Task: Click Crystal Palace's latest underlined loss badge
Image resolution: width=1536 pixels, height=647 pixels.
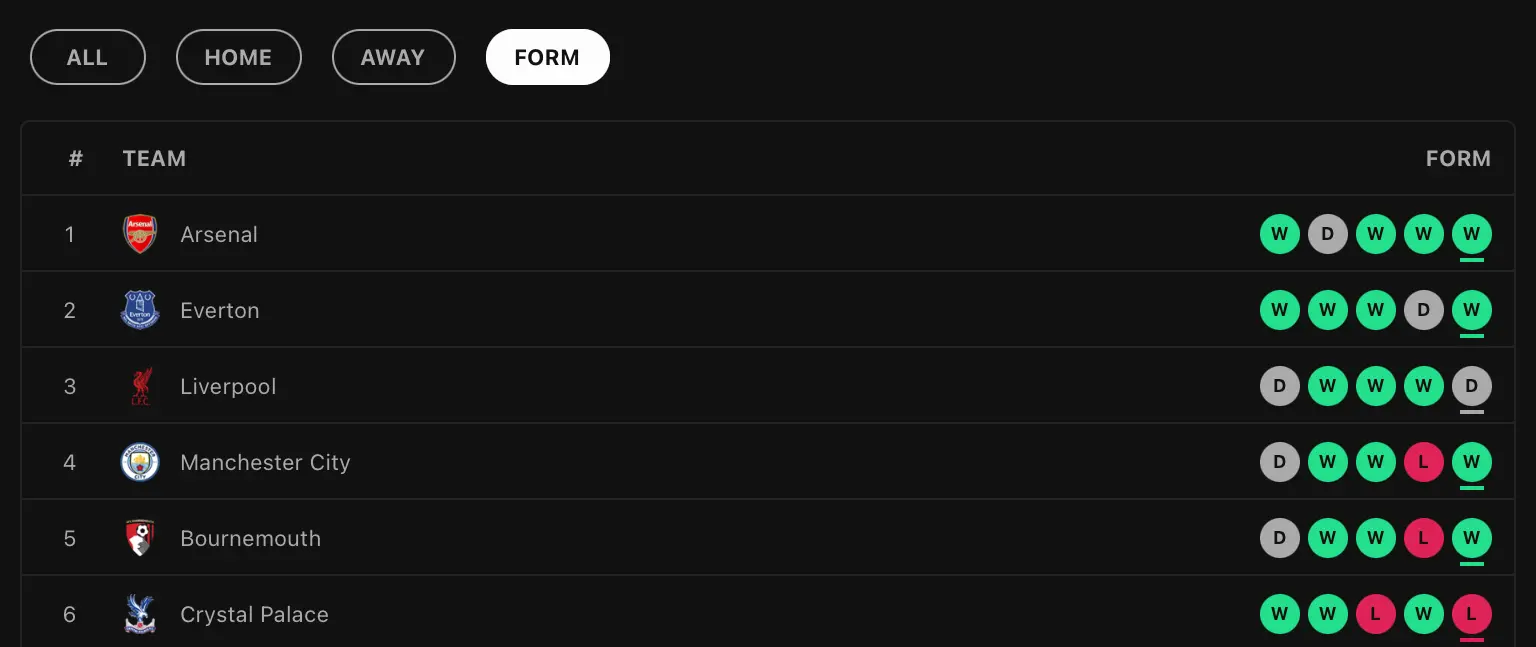Action: tap(1471, 614)
